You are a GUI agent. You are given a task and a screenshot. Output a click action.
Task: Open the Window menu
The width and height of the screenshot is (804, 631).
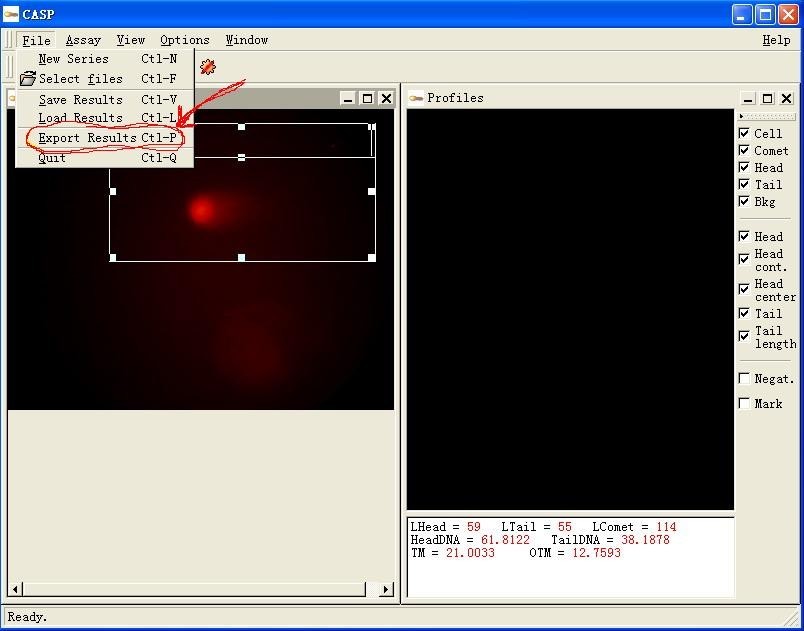246,40
